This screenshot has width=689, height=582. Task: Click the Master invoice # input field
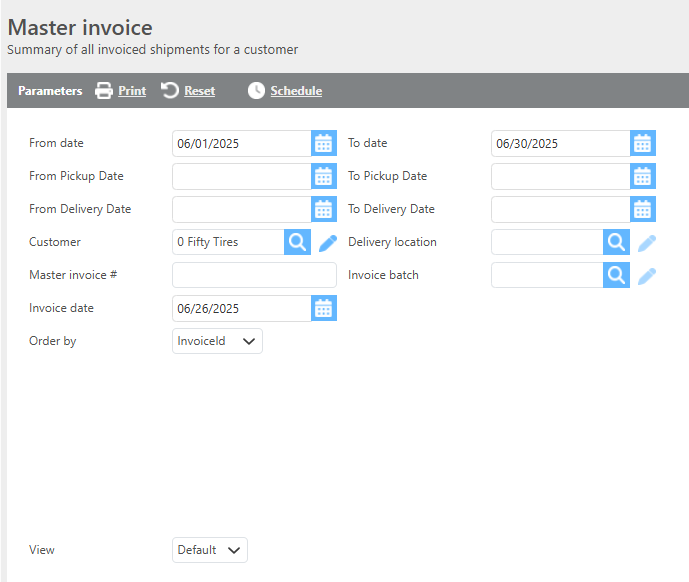tap(254, 275)
